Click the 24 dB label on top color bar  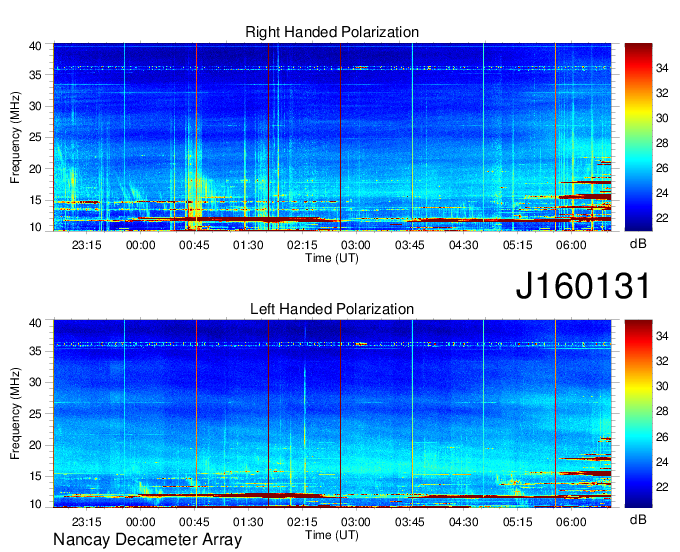(662, 193)
